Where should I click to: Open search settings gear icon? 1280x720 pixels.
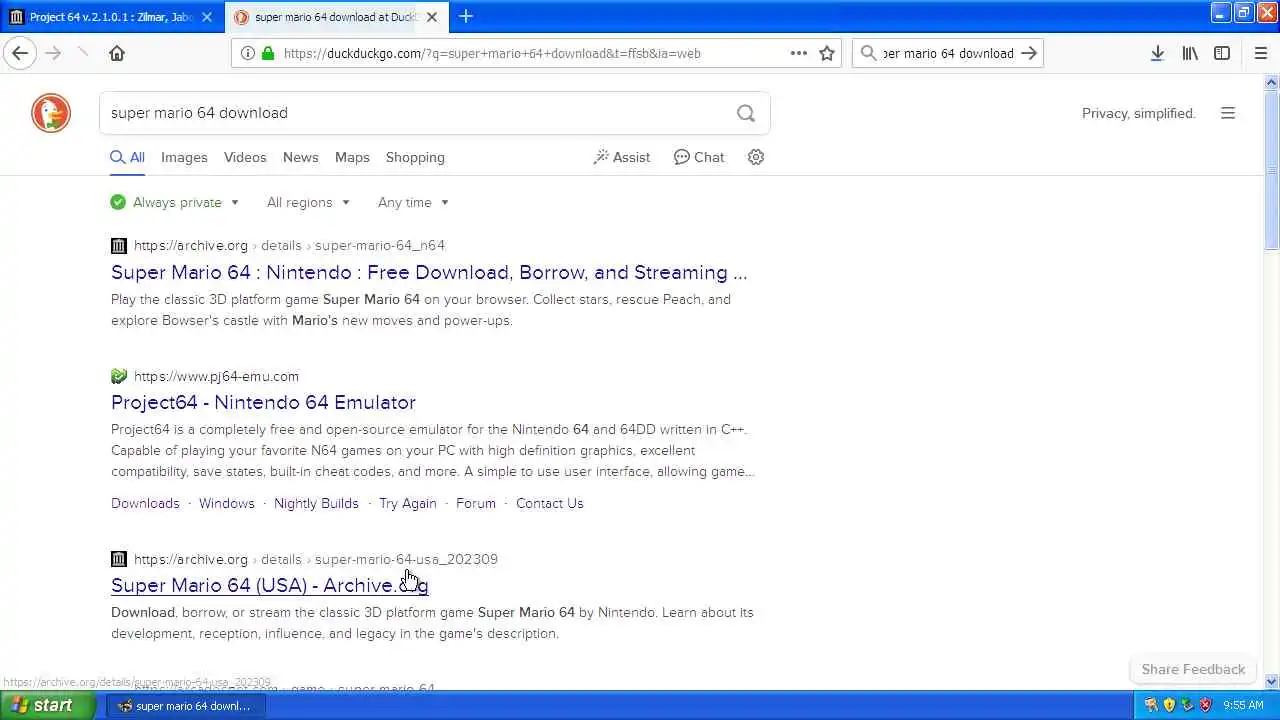pos(756,157)
